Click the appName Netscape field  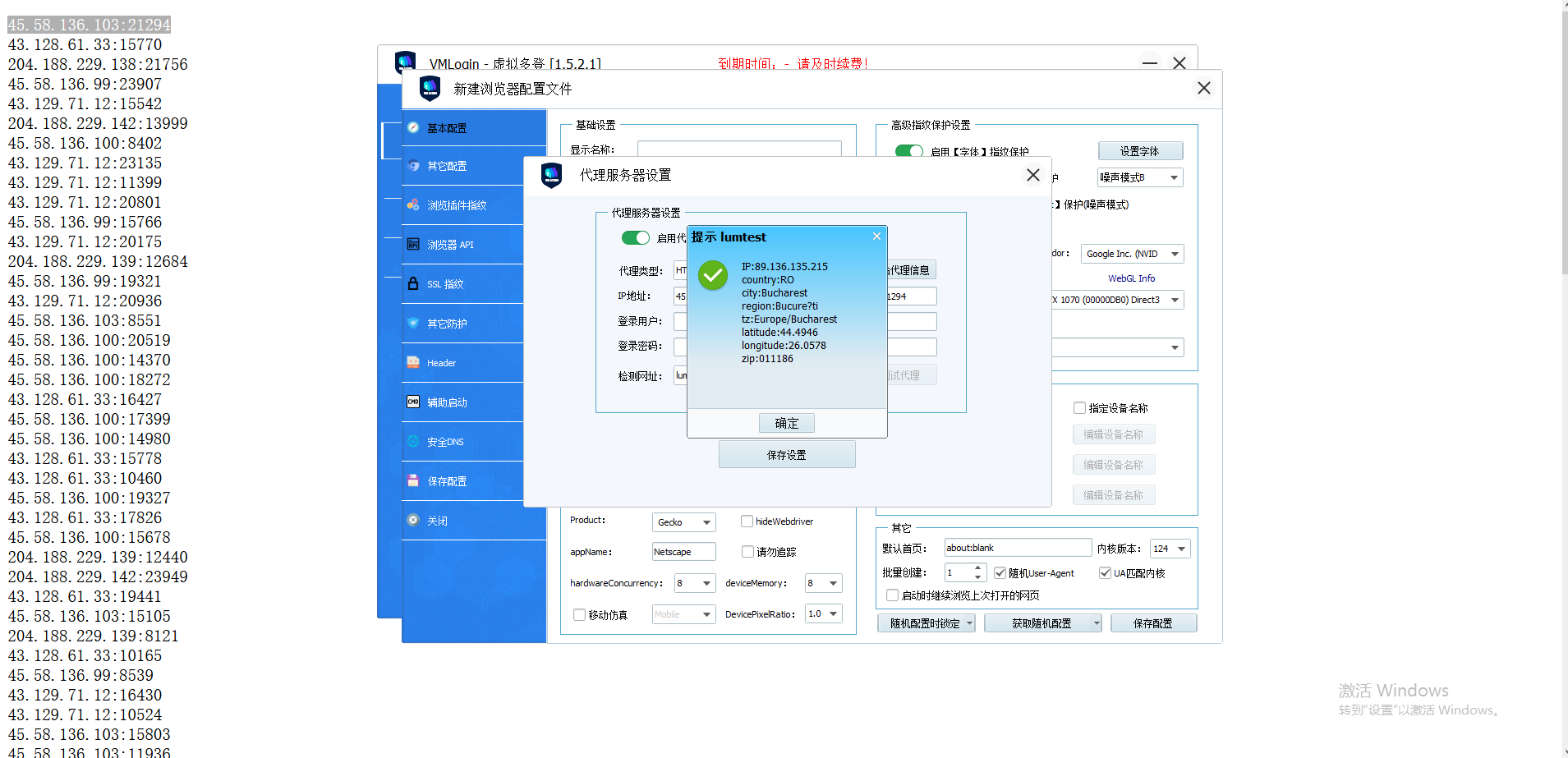(684, 552)
